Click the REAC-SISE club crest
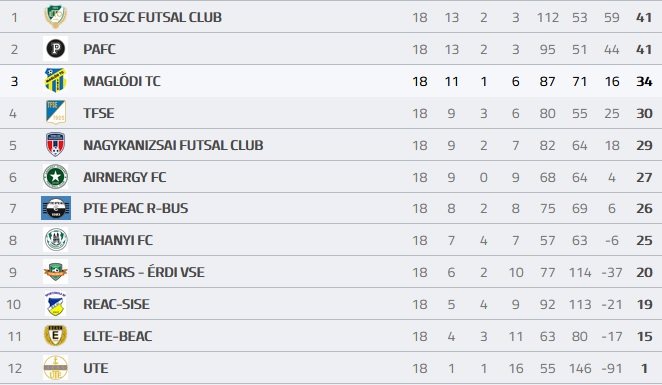 pos(55,304)
